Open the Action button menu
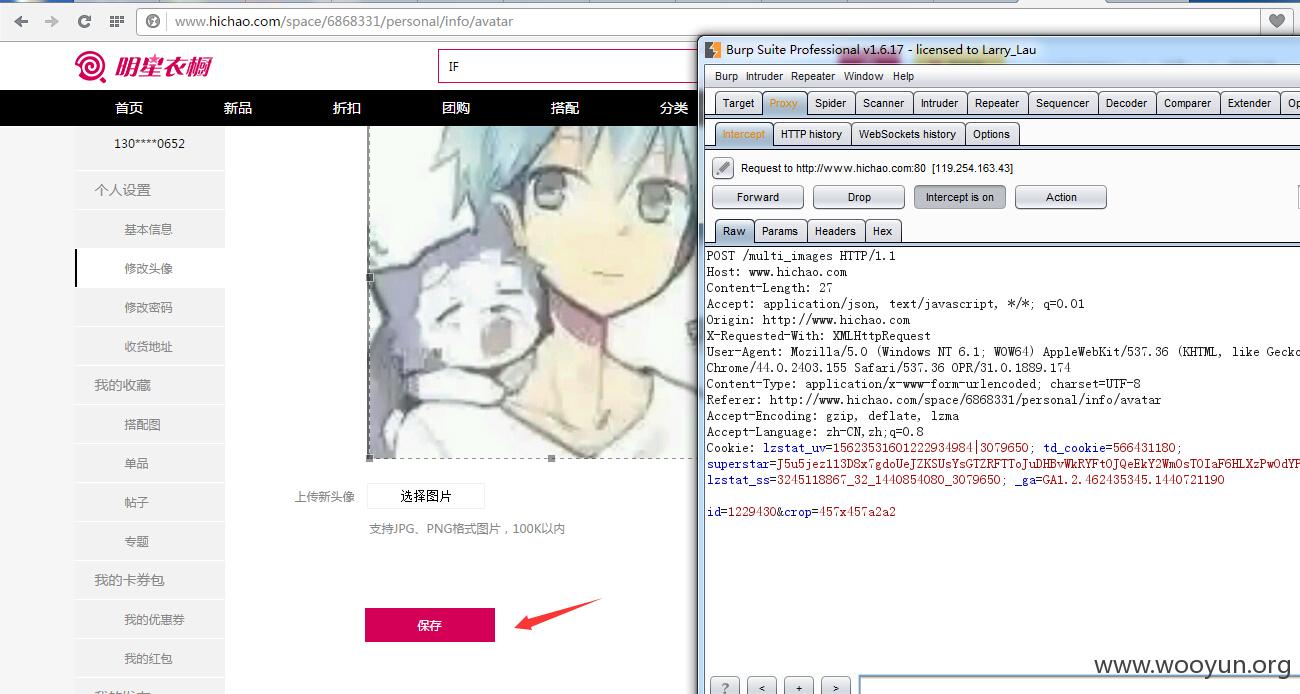Viewport: 1300px width, 694px height. pyautogui.click(x=1061, y=197)
